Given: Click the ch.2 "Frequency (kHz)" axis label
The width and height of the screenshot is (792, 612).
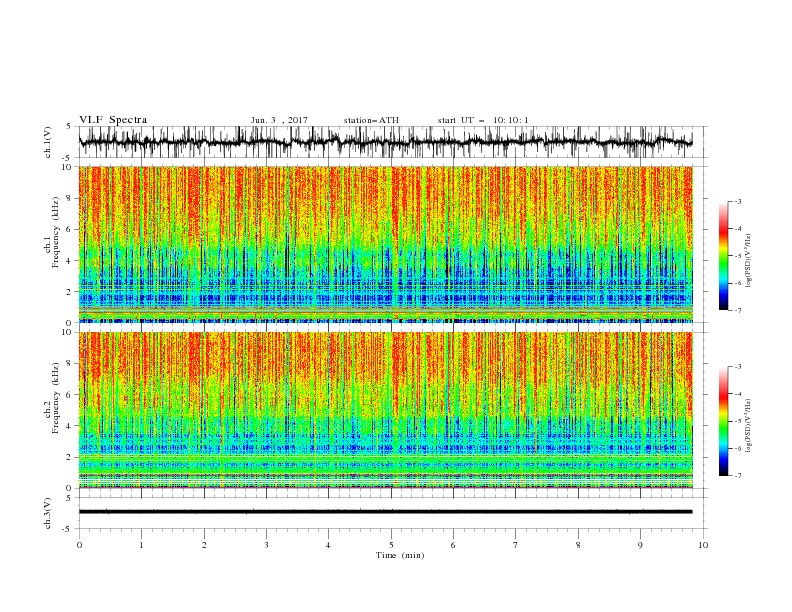Looking at the screenshot, I should pos(56,398).
